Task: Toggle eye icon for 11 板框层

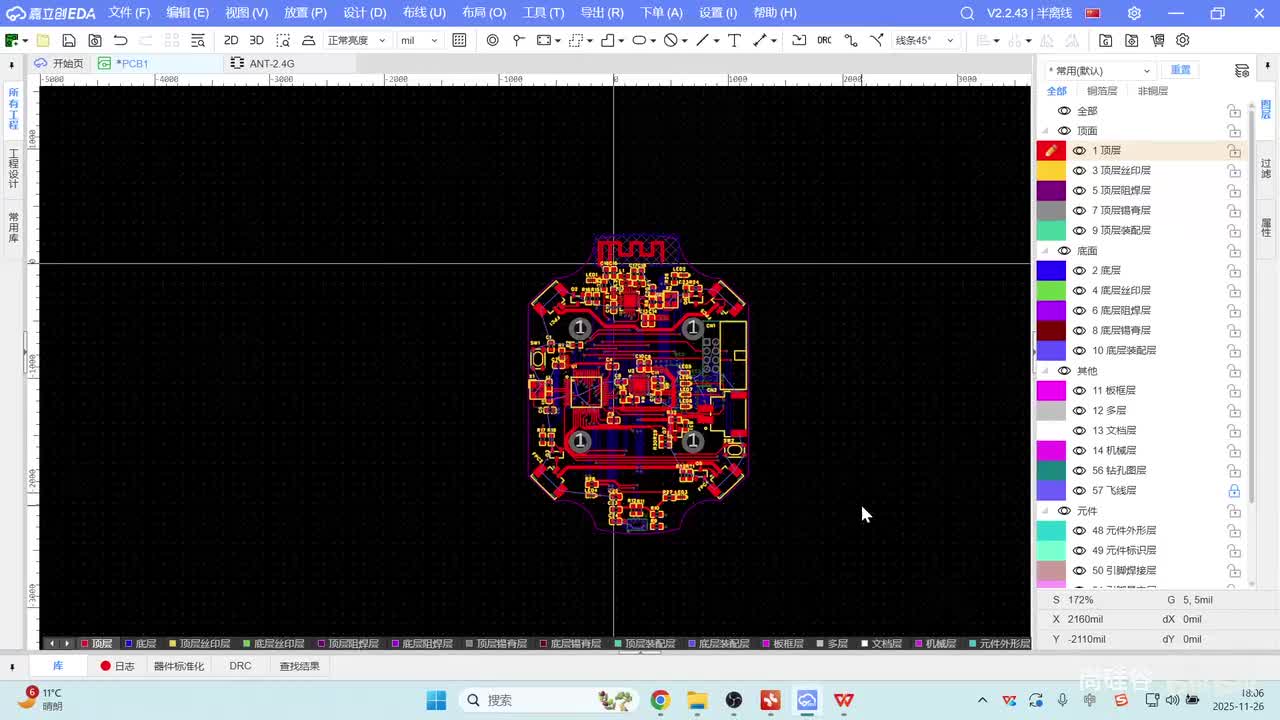Action: (1079, 390)
